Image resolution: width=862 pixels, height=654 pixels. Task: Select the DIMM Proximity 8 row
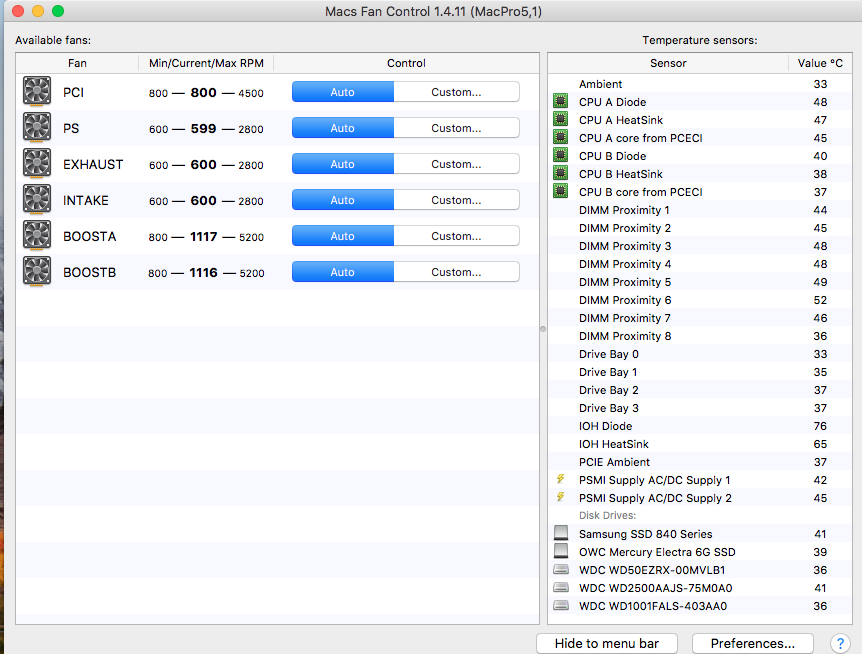[x=700, y=336]
